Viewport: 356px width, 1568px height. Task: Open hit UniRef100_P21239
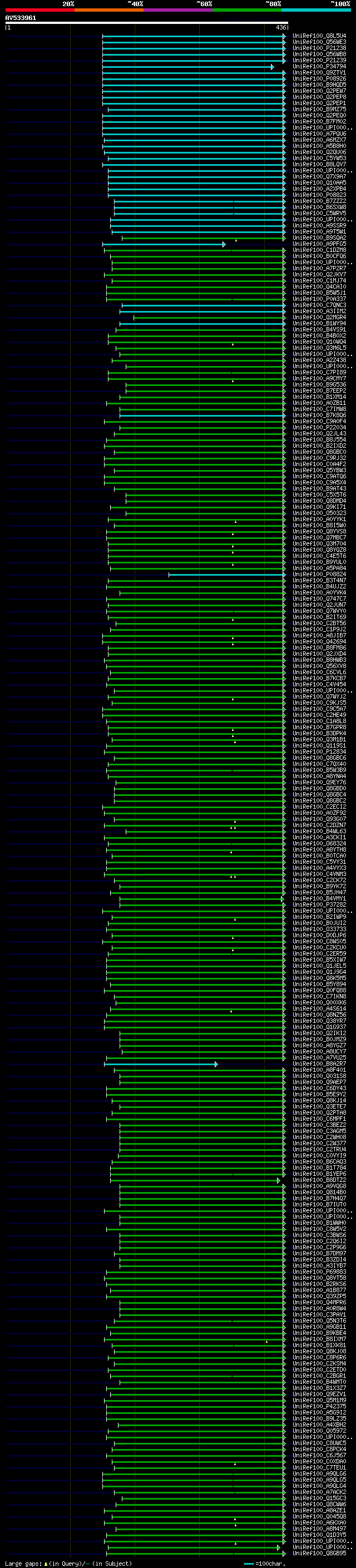[x=319, y=60]
